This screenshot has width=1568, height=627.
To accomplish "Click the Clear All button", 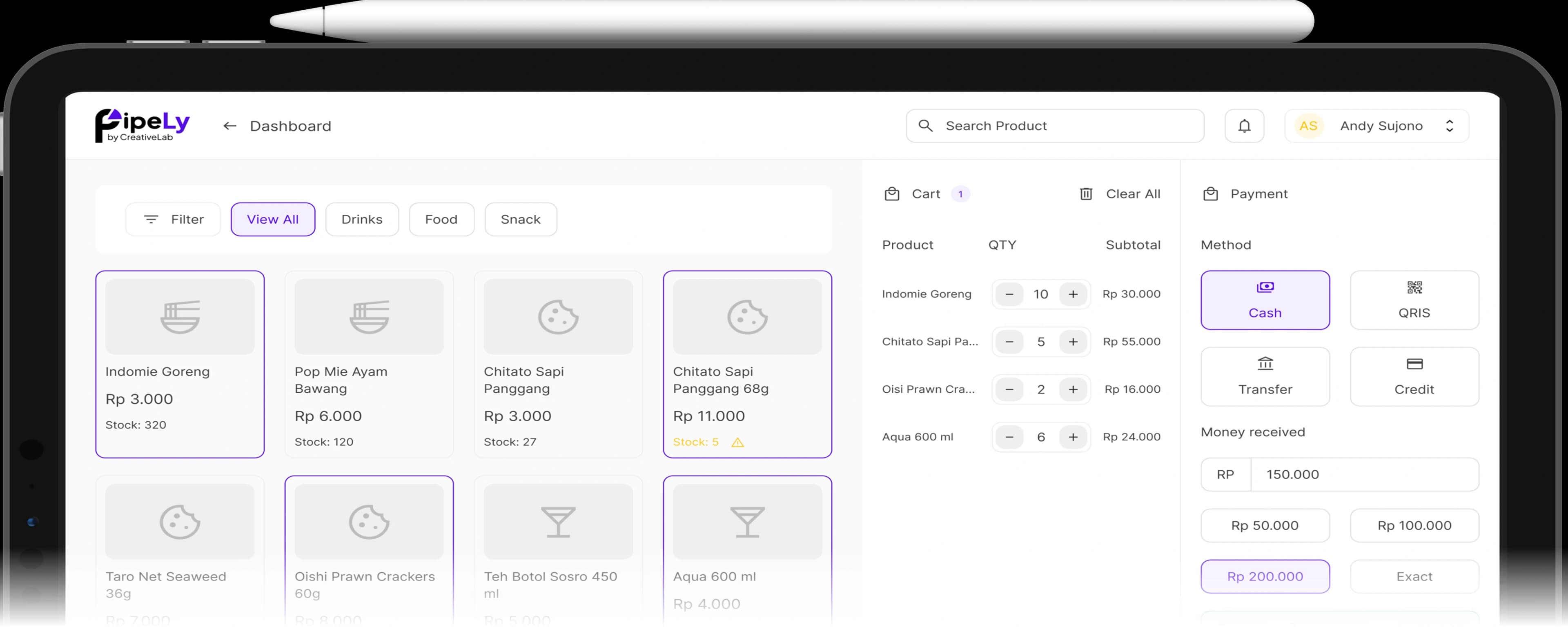I will click(1120, 193).
